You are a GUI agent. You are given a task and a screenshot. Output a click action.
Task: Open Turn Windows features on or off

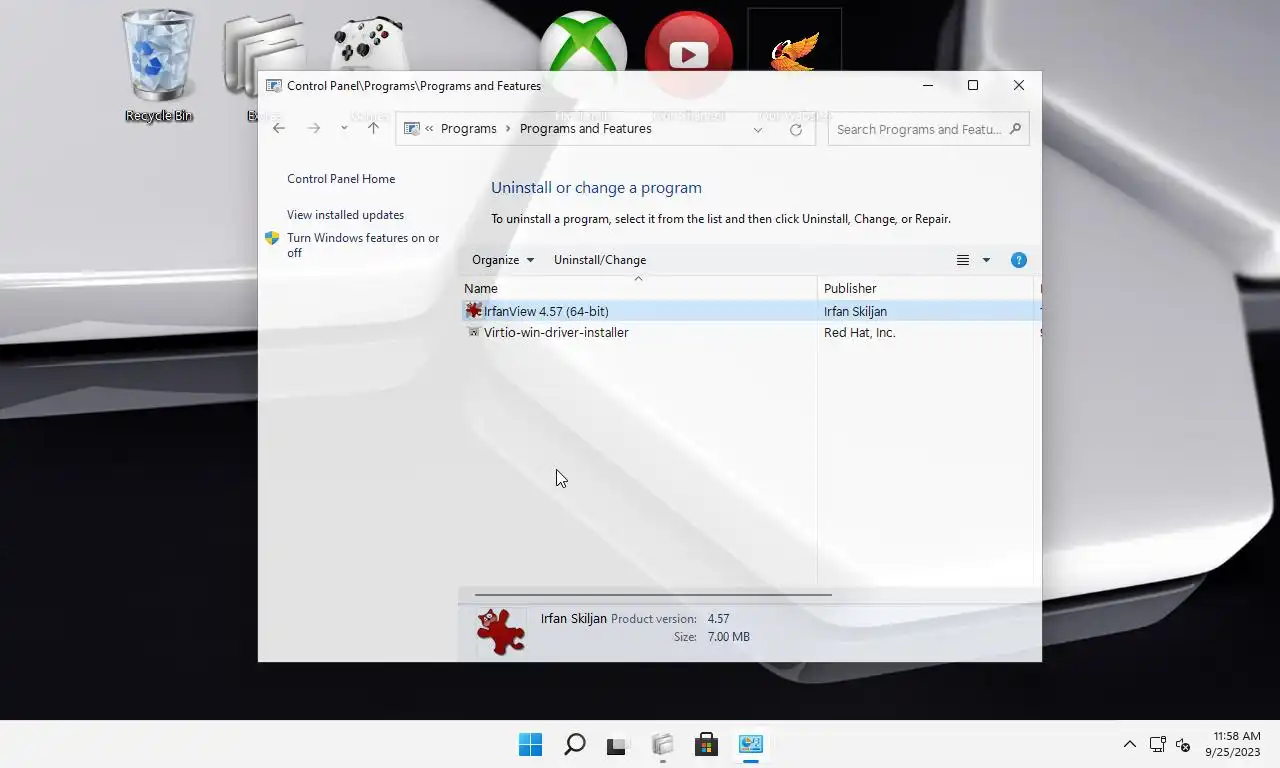tap(363, 245)
